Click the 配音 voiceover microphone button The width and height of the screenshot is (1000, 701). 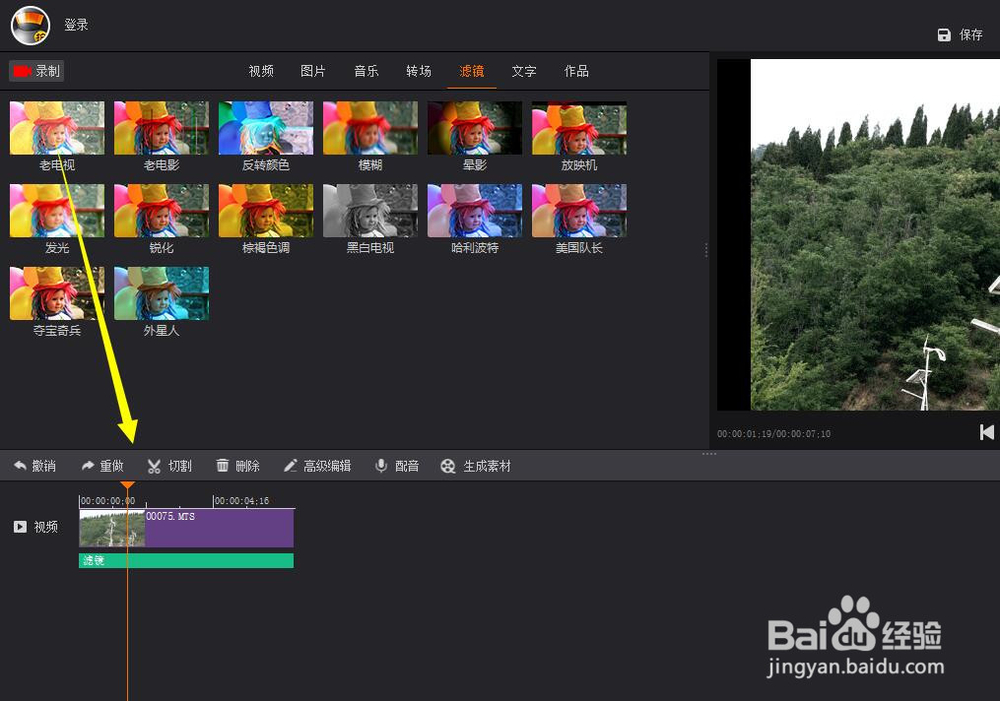coord(397,466)
